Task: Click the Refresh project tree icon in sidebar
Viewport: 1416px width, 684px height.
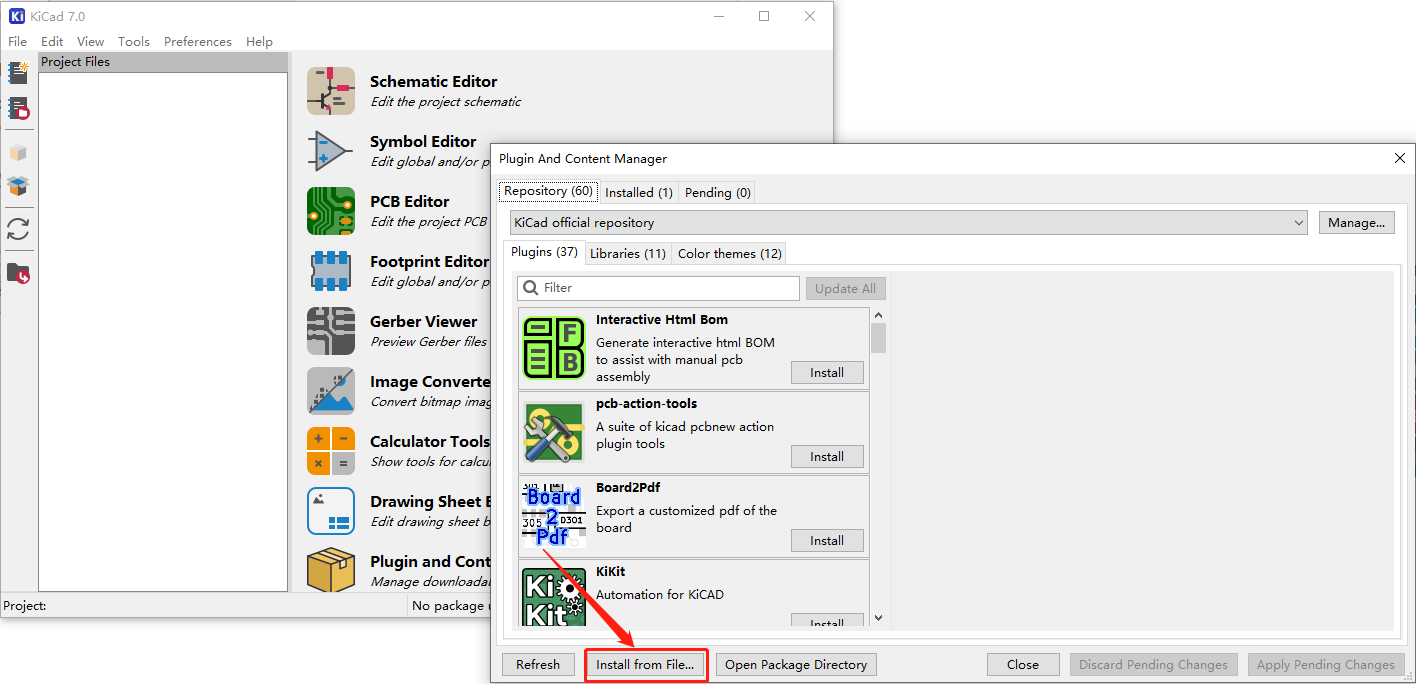Action: (x=18, y=229)
